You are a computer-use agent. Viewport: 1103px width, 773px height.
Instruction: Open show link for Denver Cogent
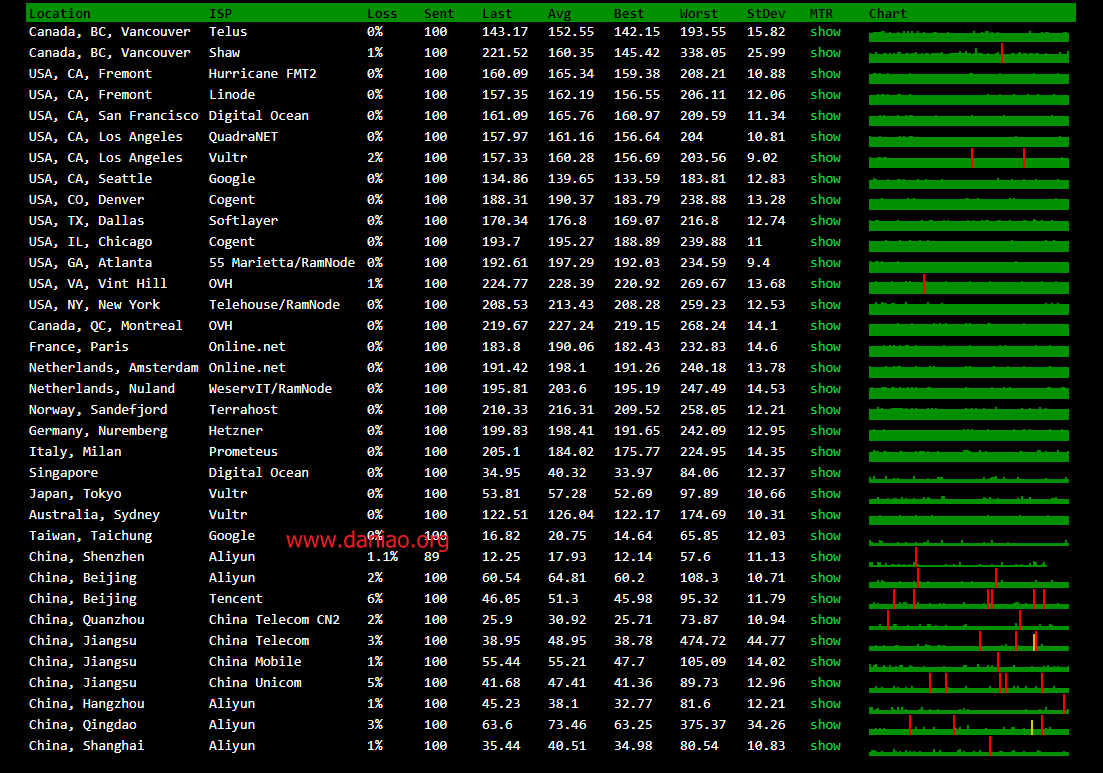(x=825, y=200)
